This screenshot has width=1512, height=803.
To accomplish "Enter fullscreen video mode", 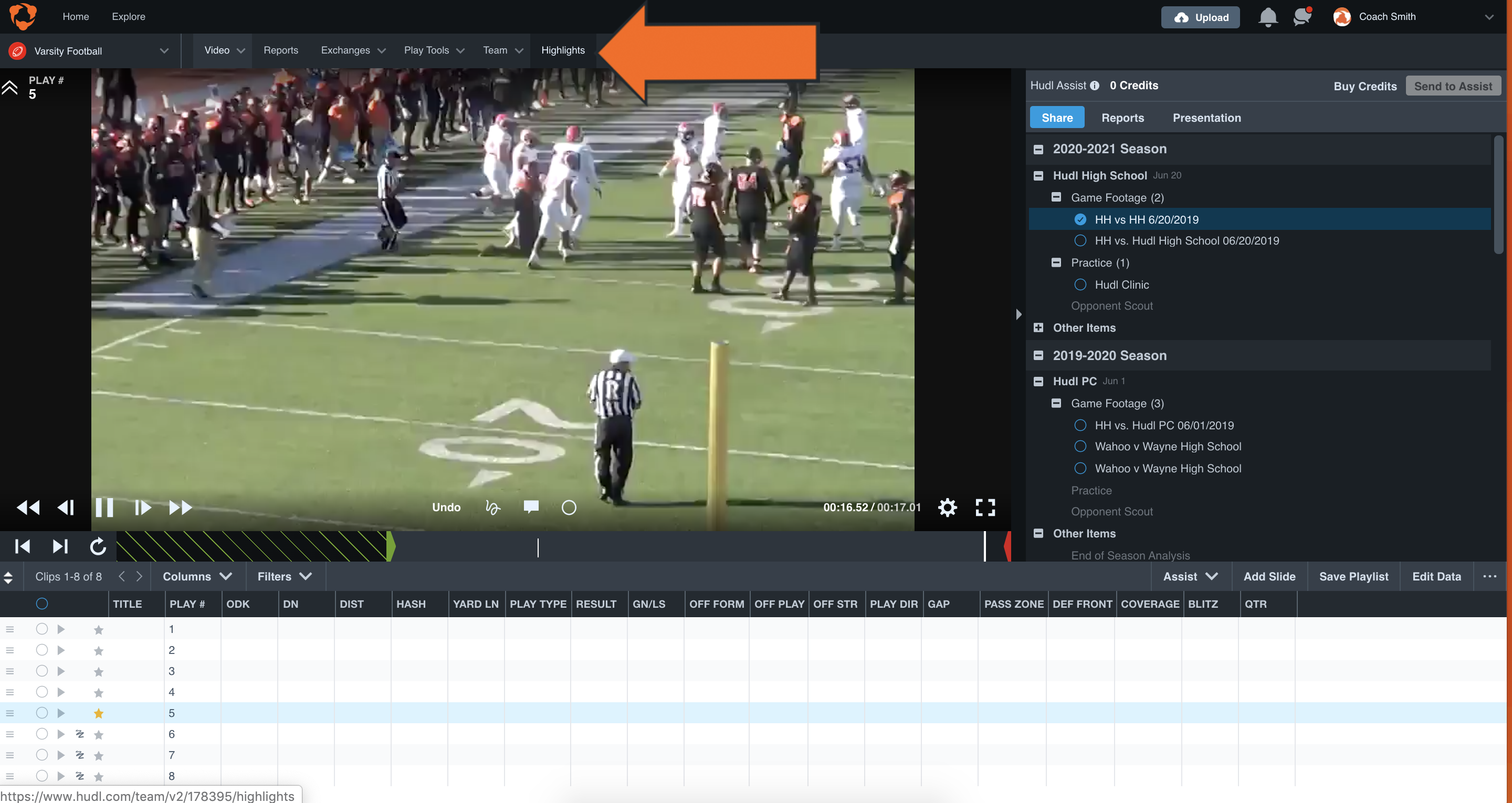I will point(985,507).
